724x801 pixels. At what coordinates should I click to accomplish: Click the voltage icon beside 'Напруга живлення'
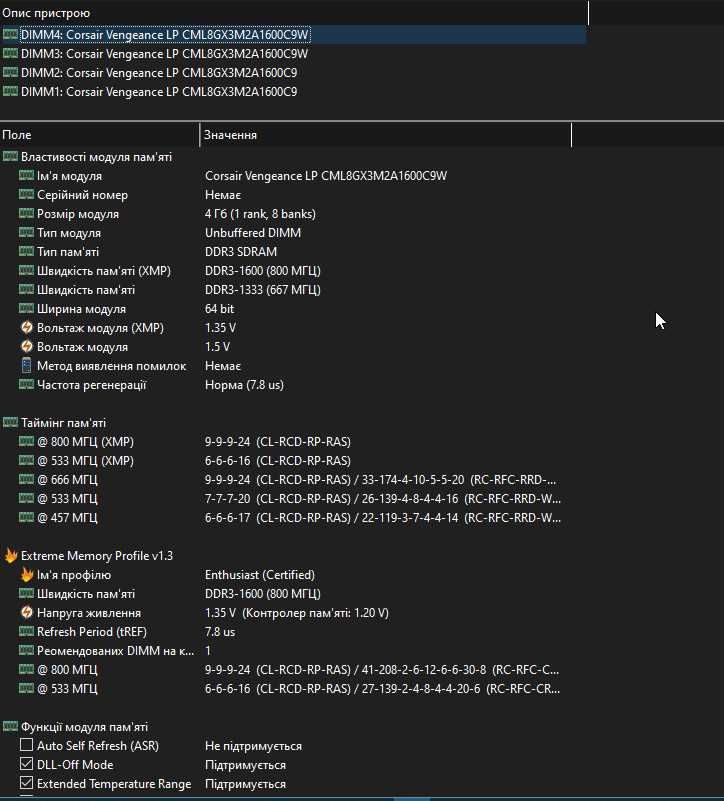point(27,612)
